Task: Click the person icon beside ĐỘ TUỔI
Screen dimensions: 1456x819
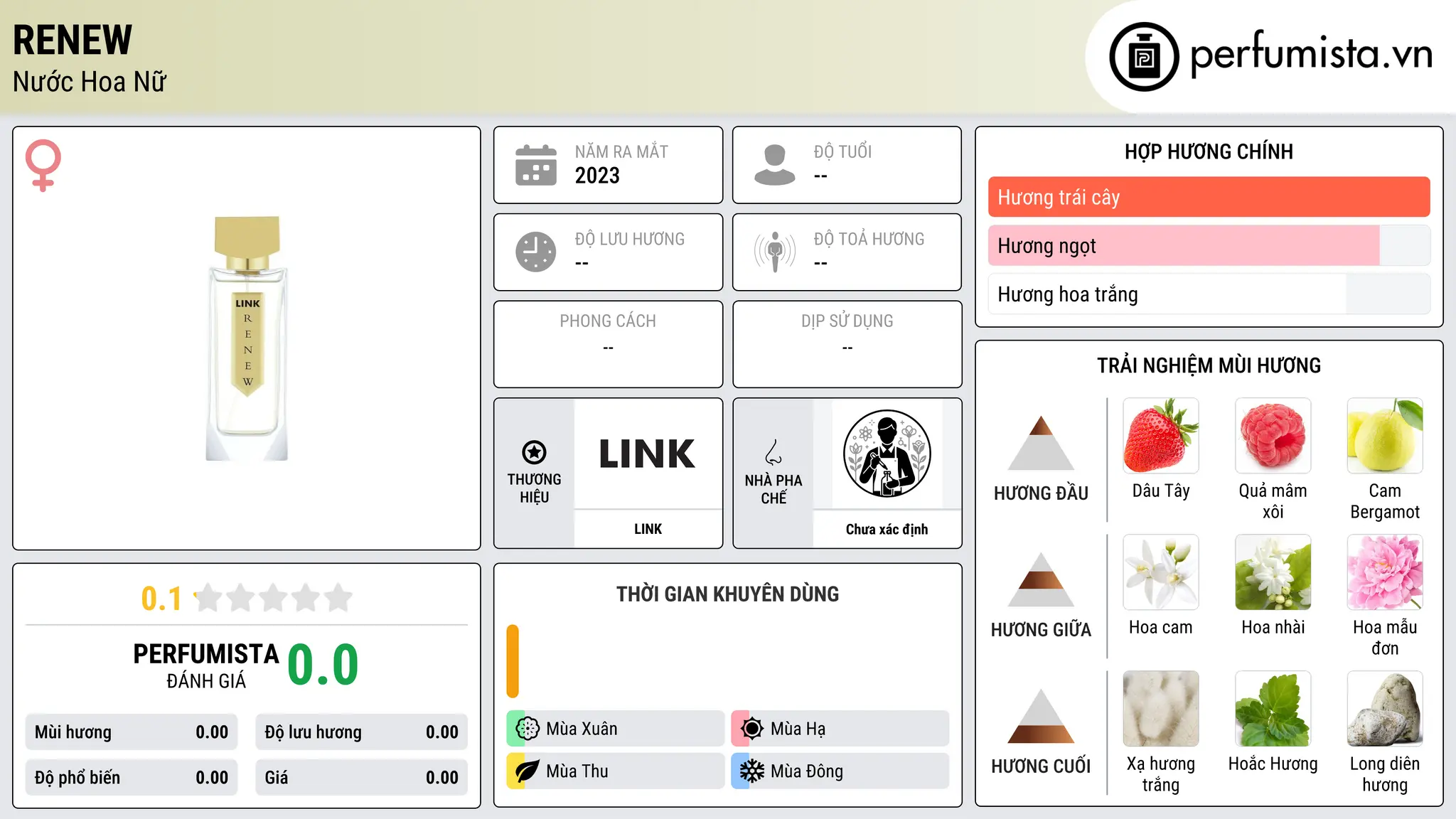Action: [x=775, y=165]
